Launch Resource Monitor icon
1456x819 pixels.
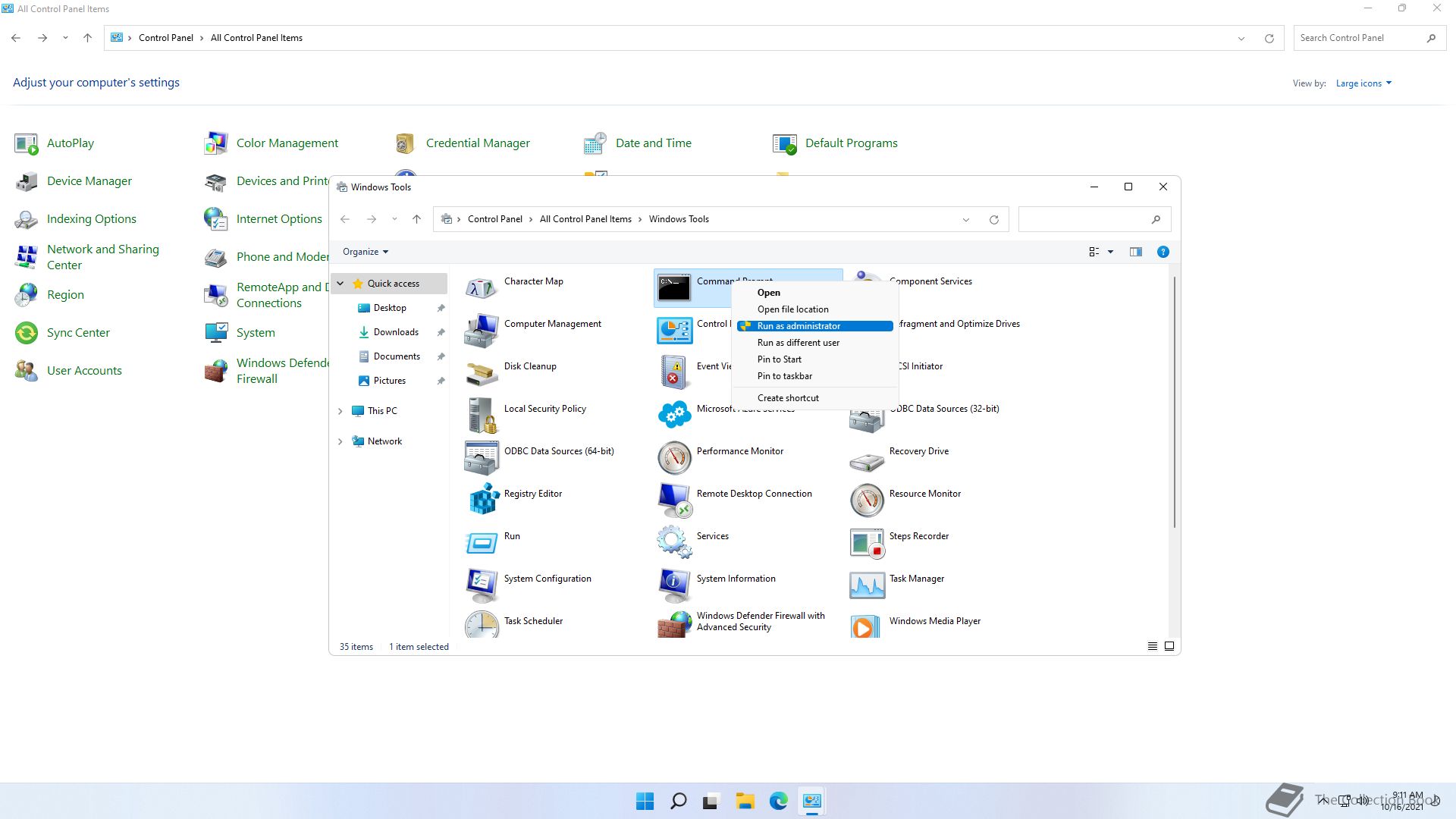click(867, 500)
